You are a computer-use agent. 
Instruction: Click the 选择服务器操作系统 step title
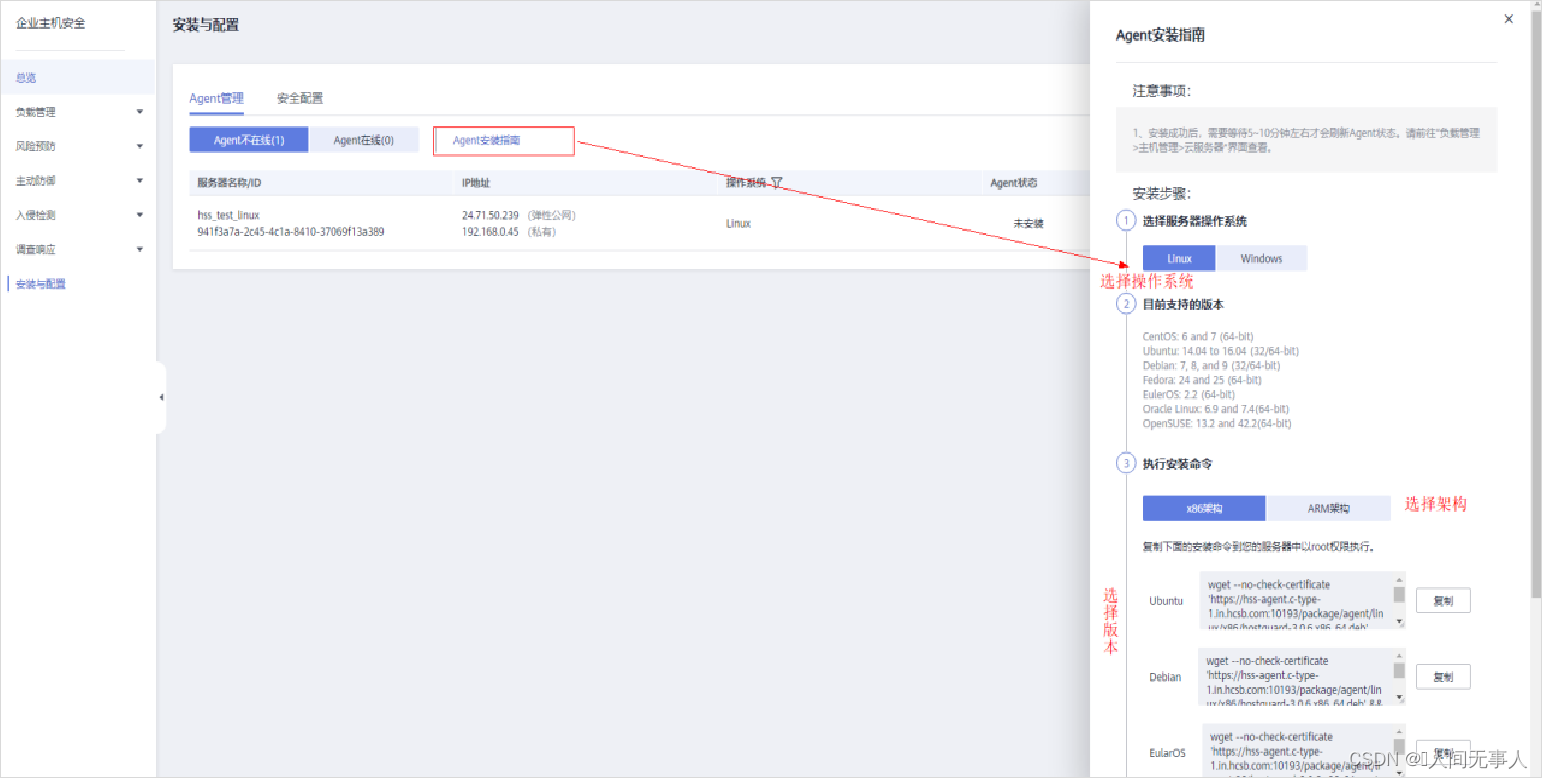point(1195,221)
